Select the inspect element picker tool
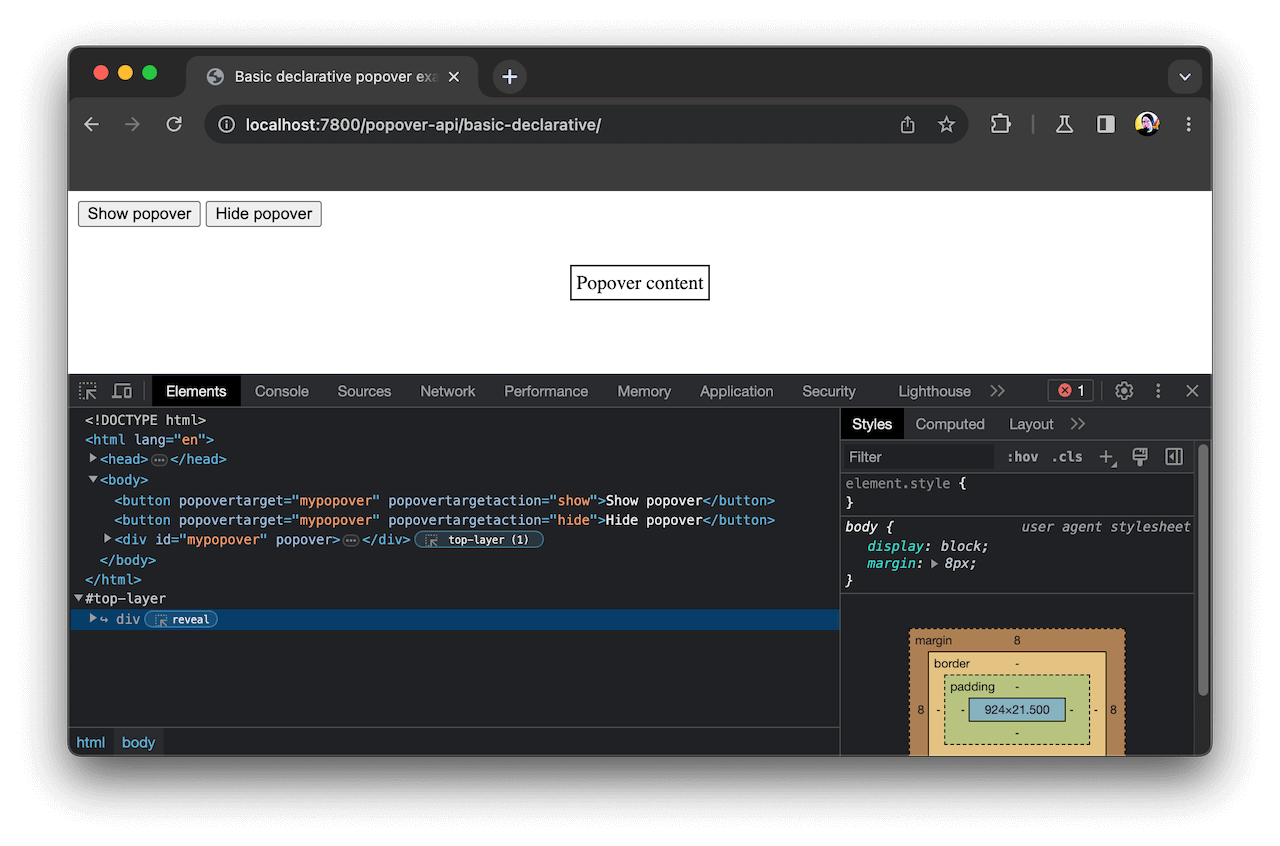The height and width of the screenshot is (846, 1280). (87, 391)
